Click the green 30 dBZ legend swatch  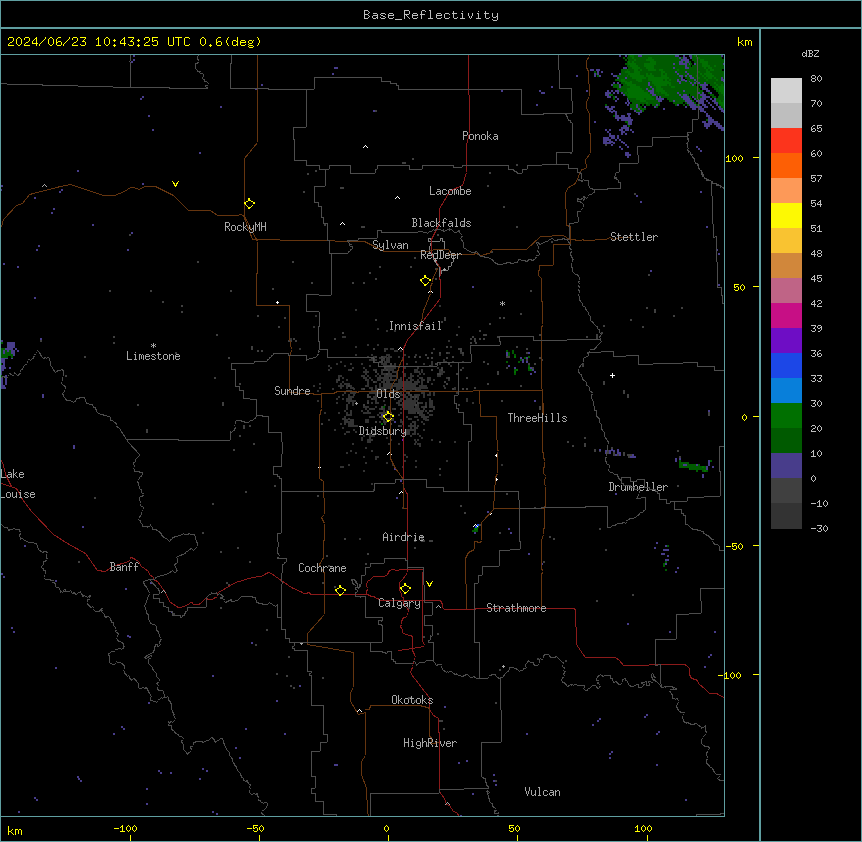[786, 416]
